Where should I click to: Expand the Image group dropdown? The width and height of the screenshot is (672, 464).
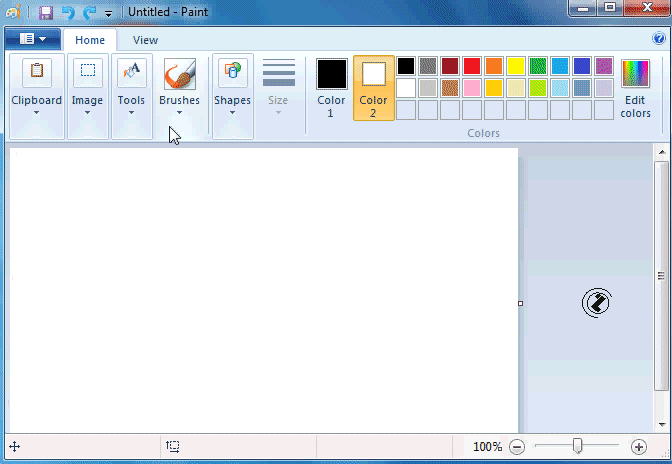[x=87, y=112]
